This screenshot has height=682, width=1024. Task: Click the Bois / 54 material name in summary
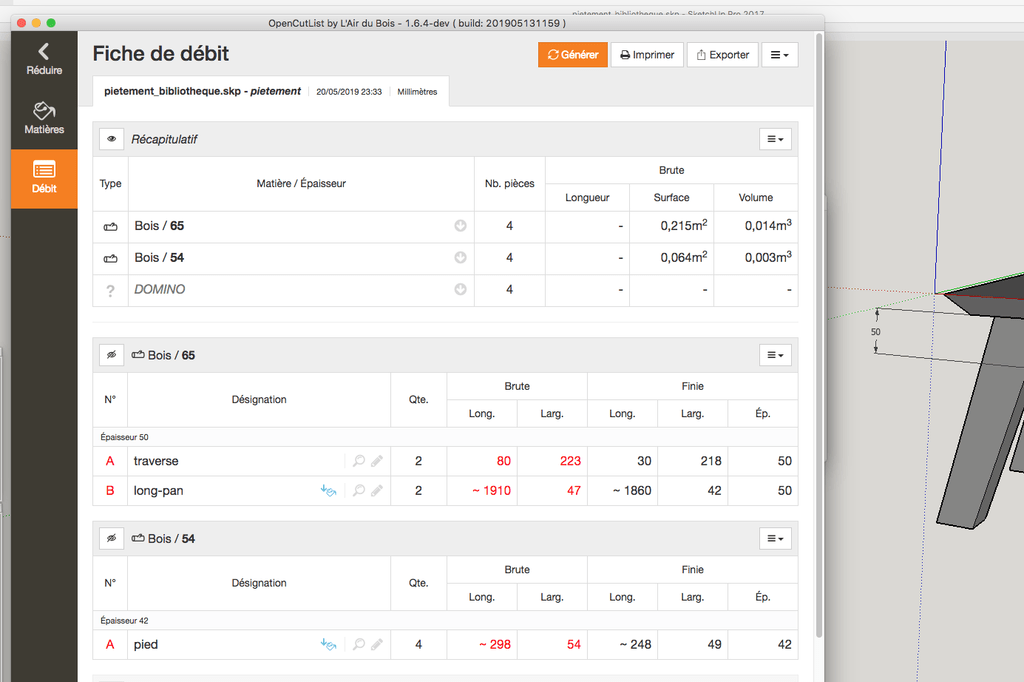[x=159, y=258]
